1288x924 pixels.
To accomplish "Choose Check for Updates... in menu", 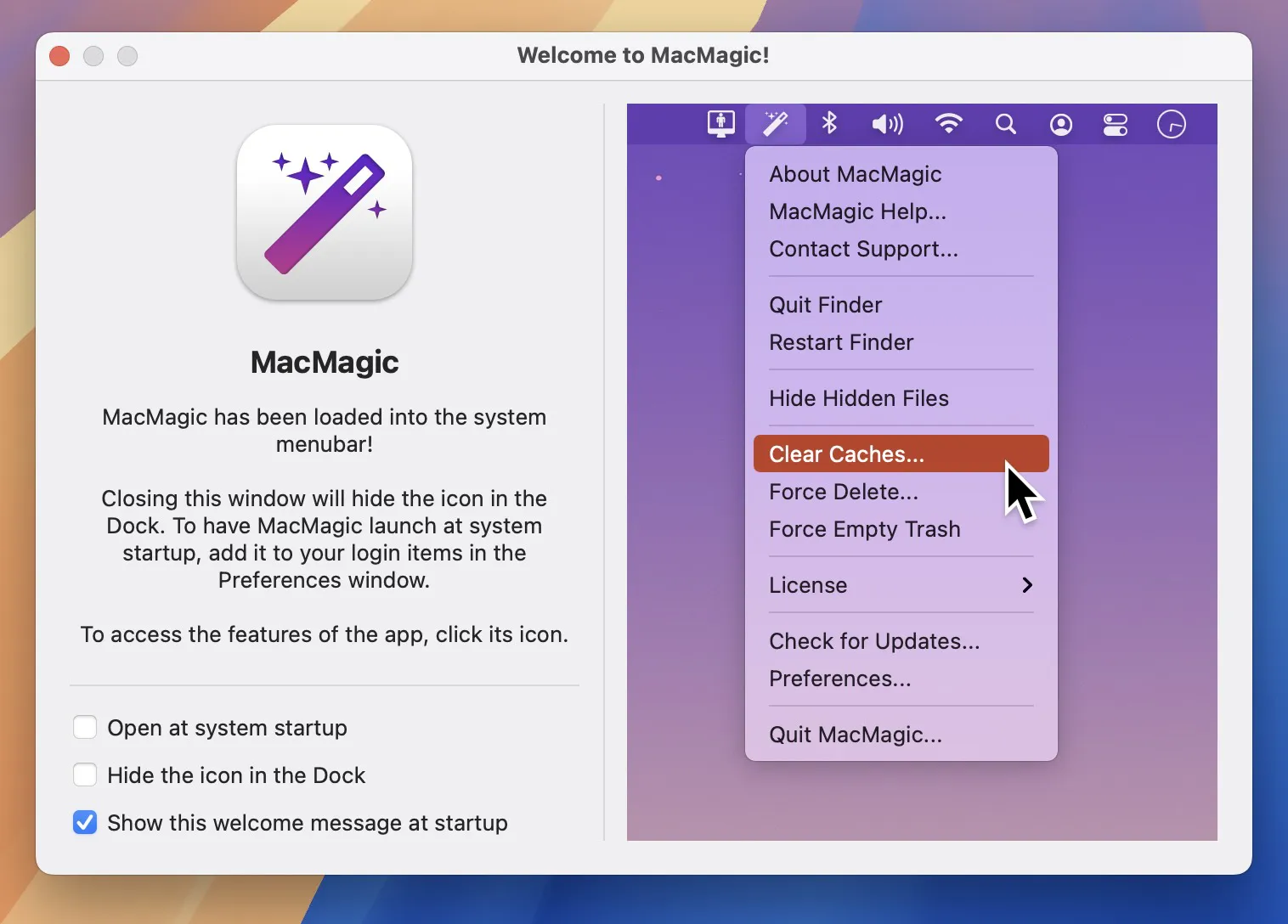I will 901,641.
